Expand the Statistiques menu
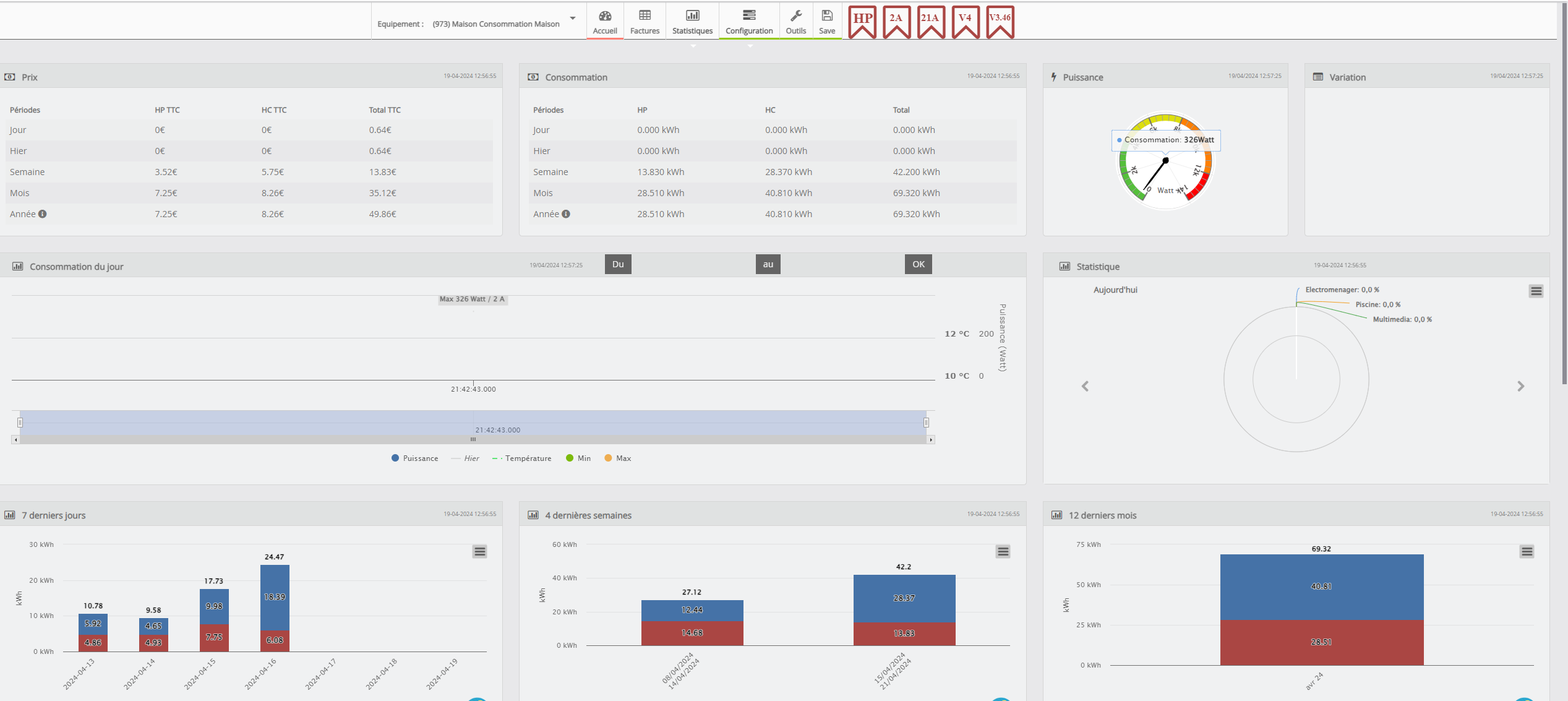 (692, 22)
